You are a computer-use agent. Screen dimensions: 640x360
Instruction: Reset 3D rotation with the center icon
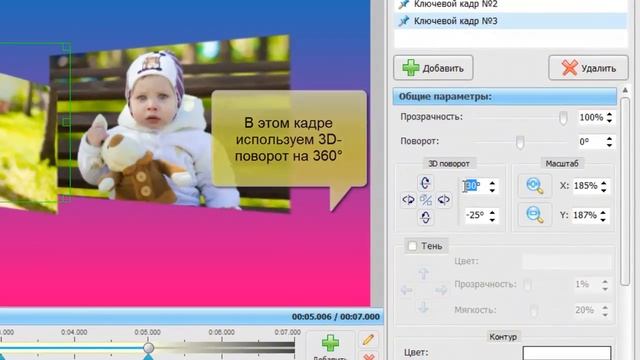click(426, 200)
